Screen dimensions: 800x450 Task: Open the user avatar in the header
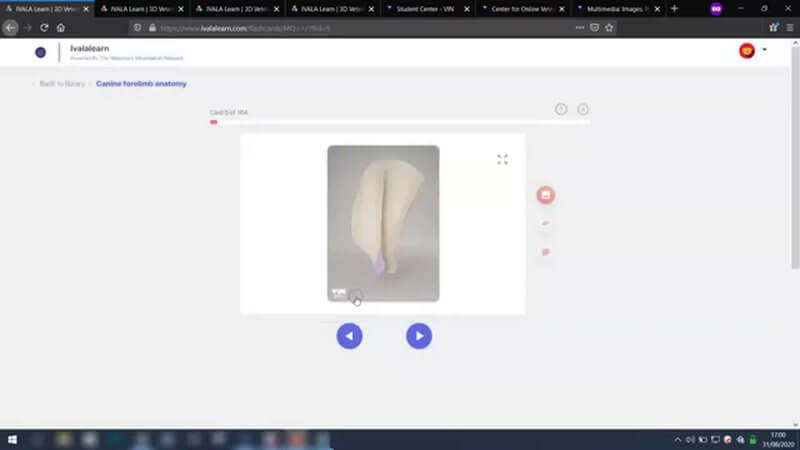coord(747,51)
